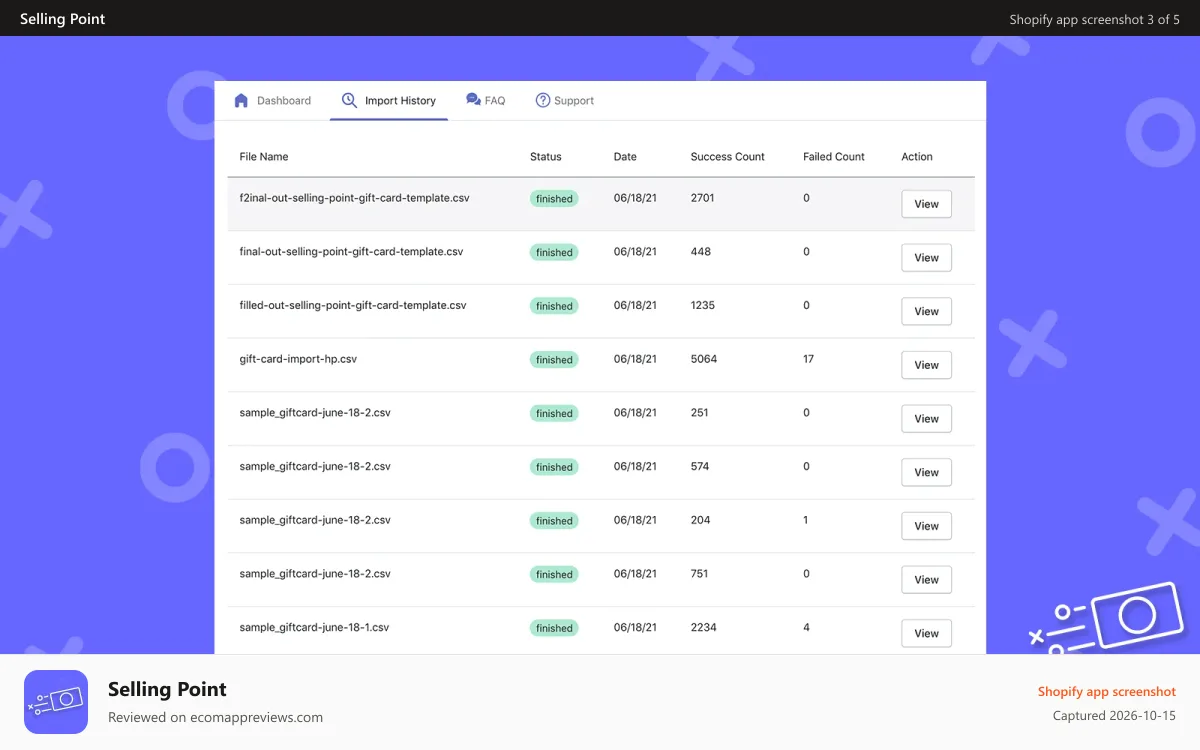The width and height of the screenshot is (1200, 750).
Task: View import filled-out-selling-point-gift-card-template.csv
Action: point(926,312)
